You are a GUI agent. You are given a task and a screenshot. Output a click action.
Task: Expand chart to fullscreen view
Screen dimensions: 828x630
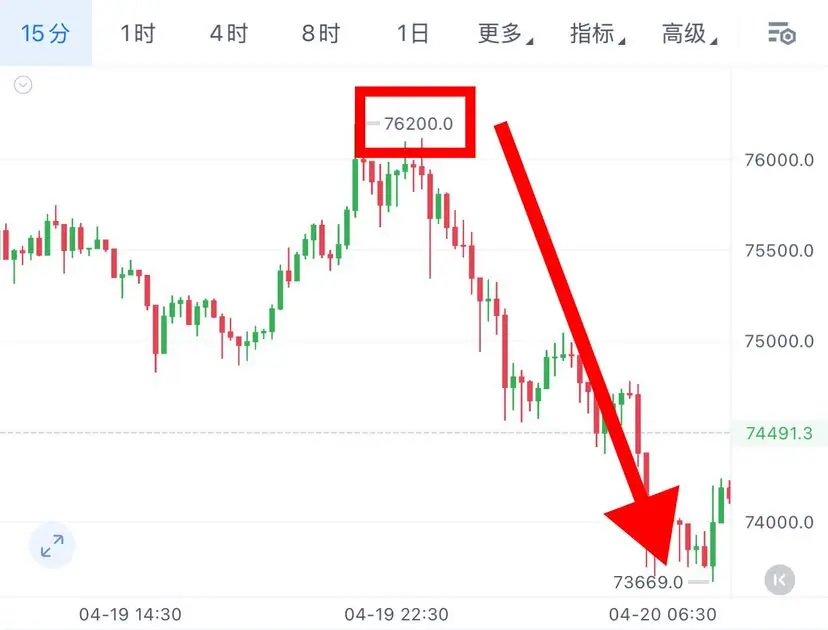(52, 546)
